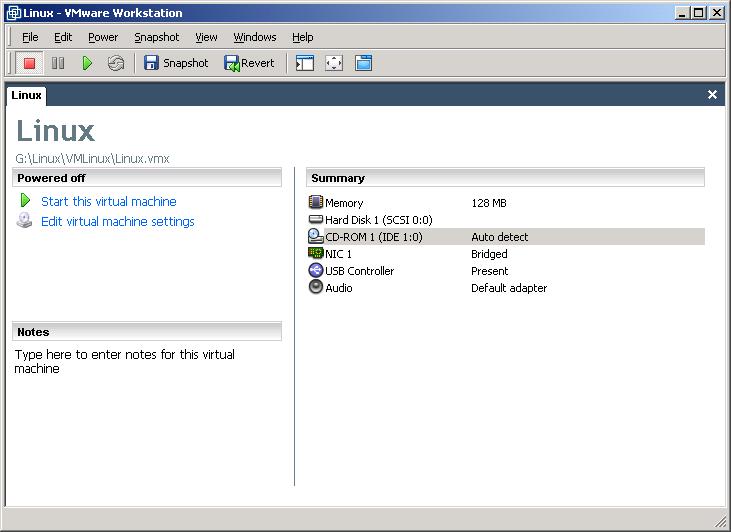Click the Revert toolbar button
731x532 pixels.
[250, 63]
